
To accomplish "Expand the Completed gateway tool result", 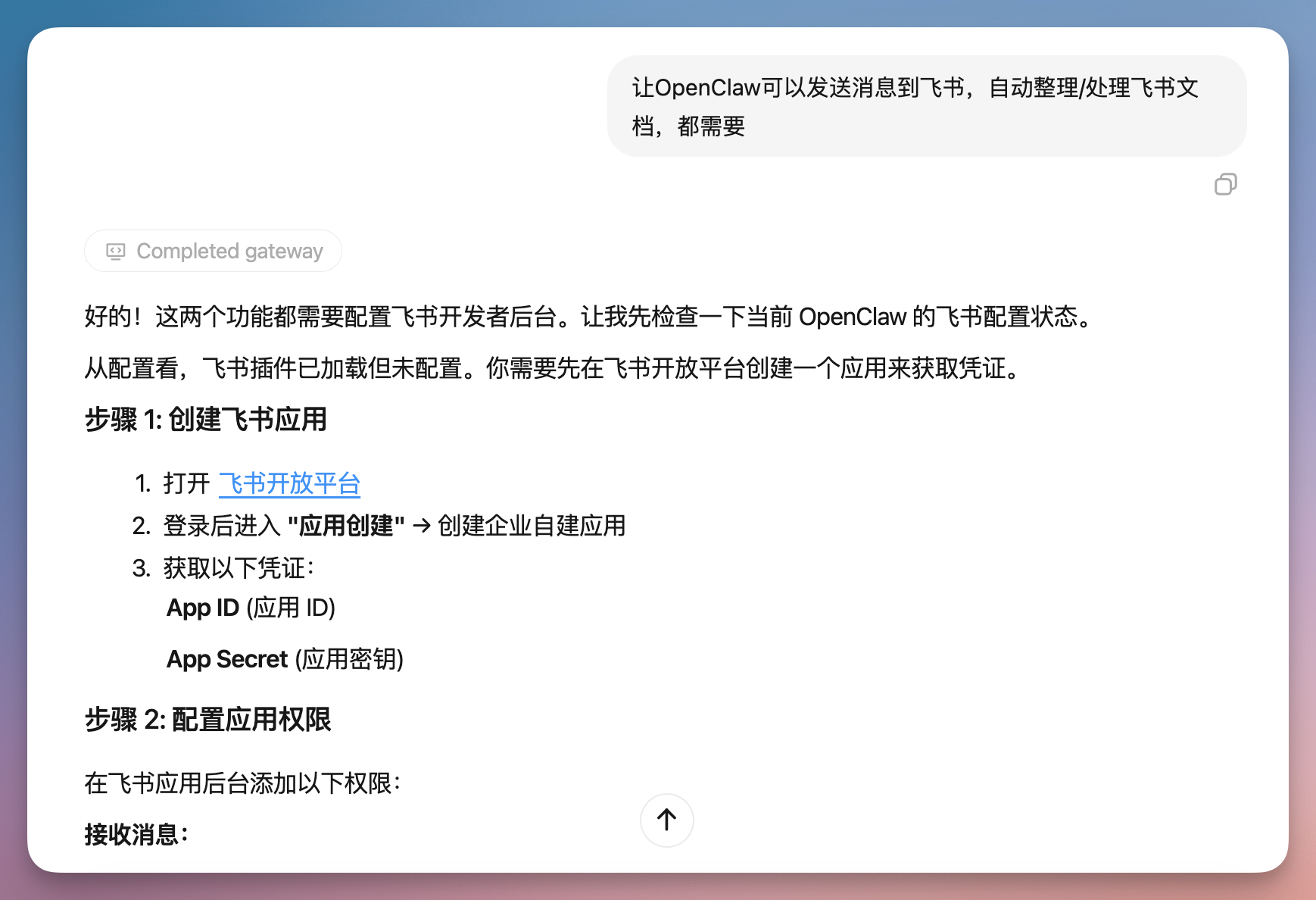I will point(213,251).
